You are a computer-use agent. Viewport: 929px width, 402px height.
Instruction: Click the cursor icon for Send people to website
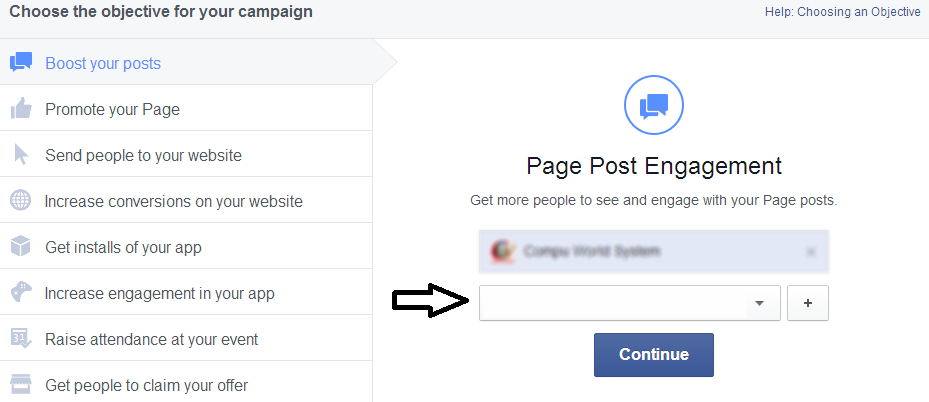click(x=21, y=155)
